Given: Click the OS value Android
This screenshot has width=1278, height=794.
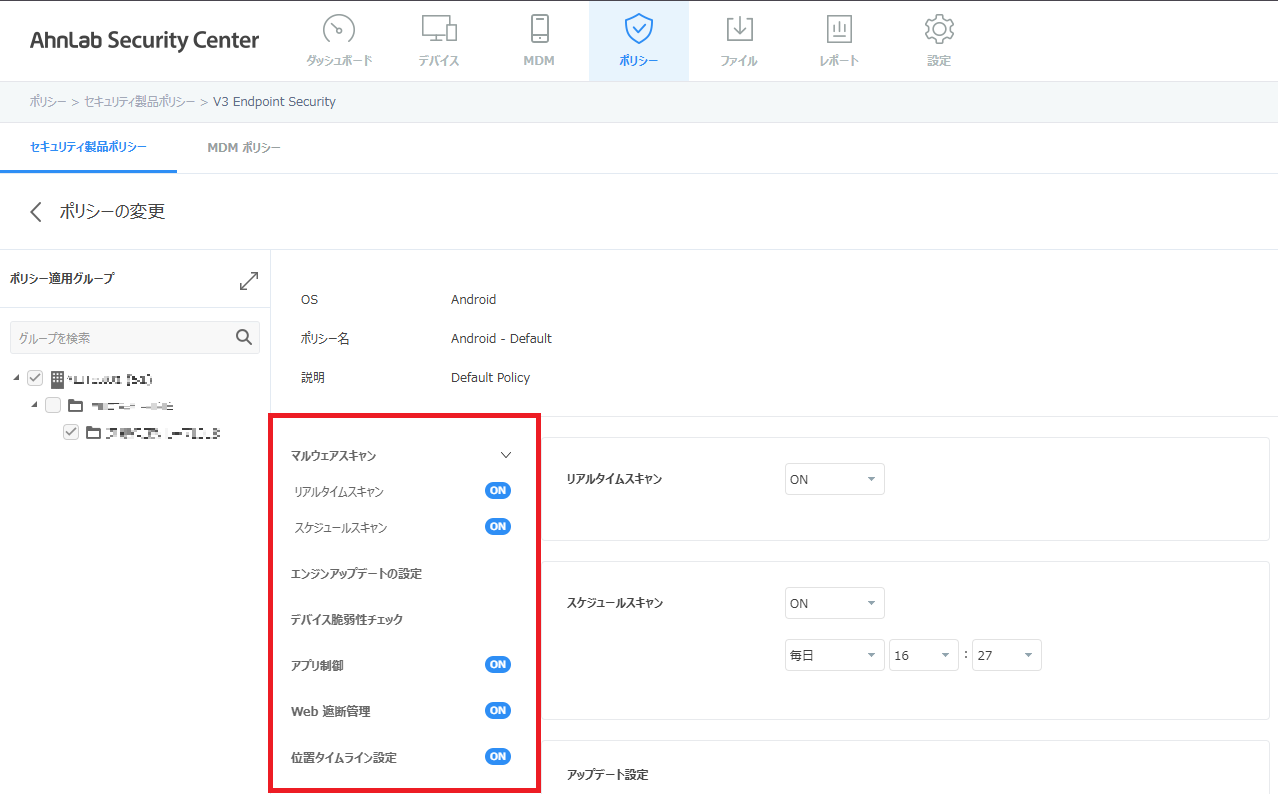Looking at the screenshot, I should point(473,299).
